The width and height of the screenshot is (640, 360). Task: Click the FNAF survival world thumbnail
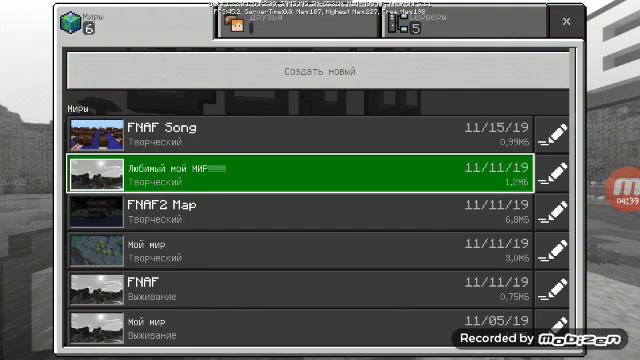(x=97, y=289)
